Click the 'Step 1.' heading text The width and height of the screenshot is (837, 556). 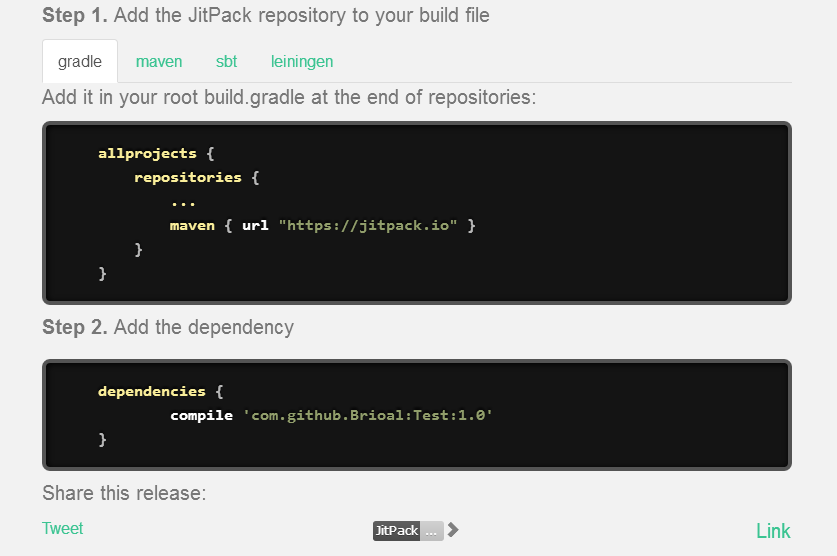75,15
